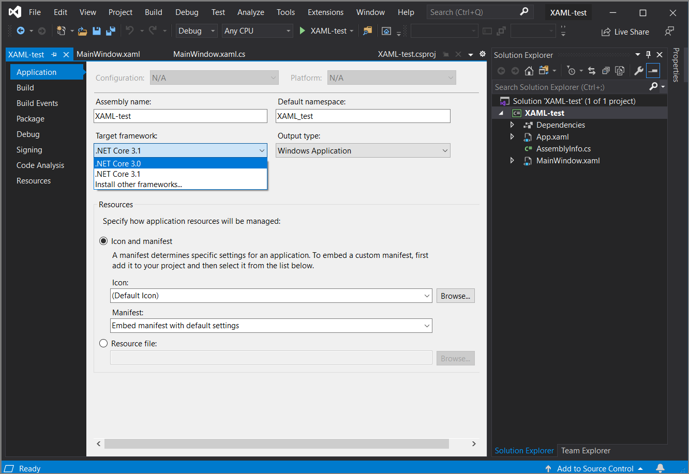Select the Resource file radio button

point(103,343)
